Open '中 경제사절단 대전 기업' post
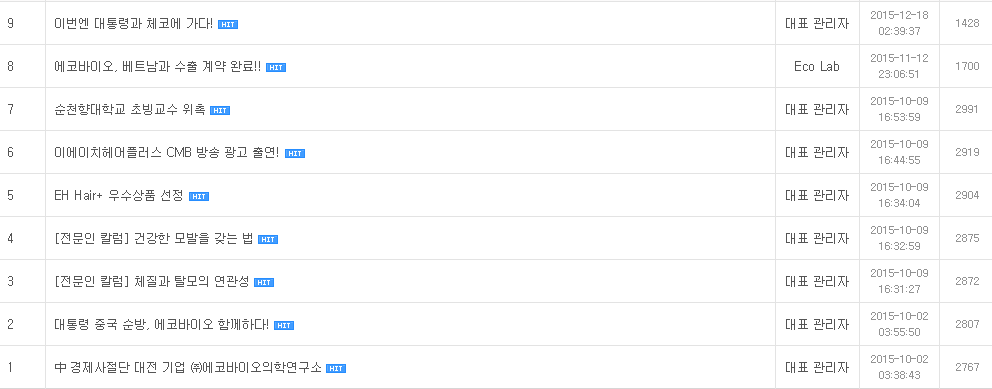The width and height of the screenshot is (992, 389). pos(189,368)
